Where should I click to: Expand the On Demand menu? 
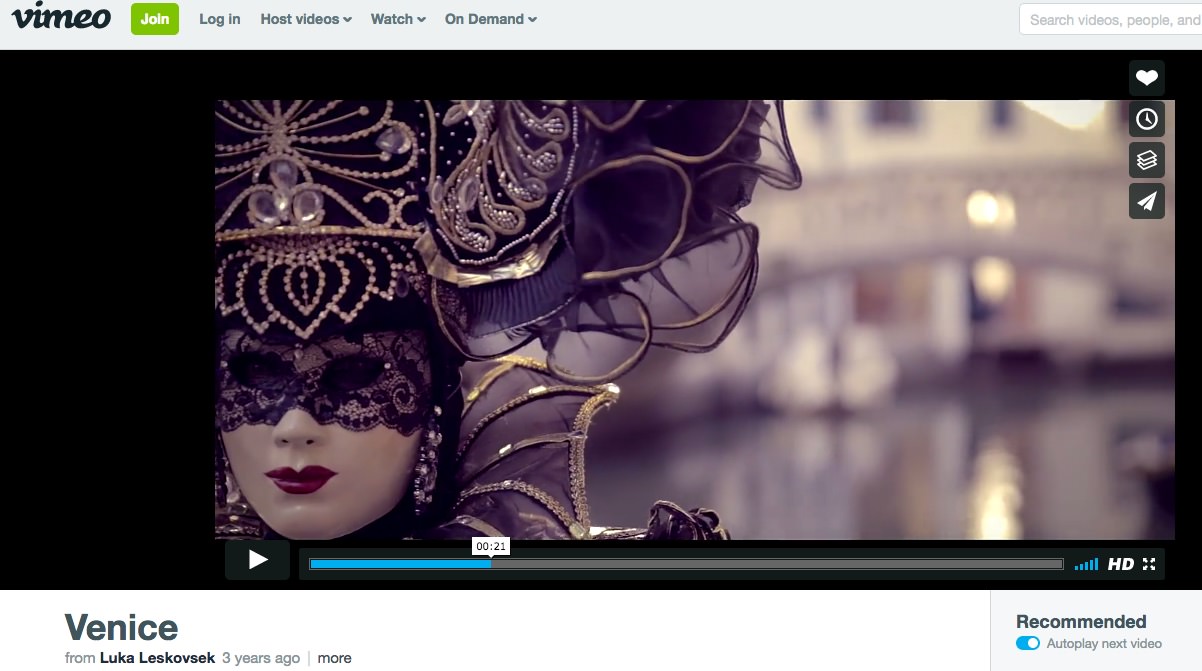coord(491,19)
